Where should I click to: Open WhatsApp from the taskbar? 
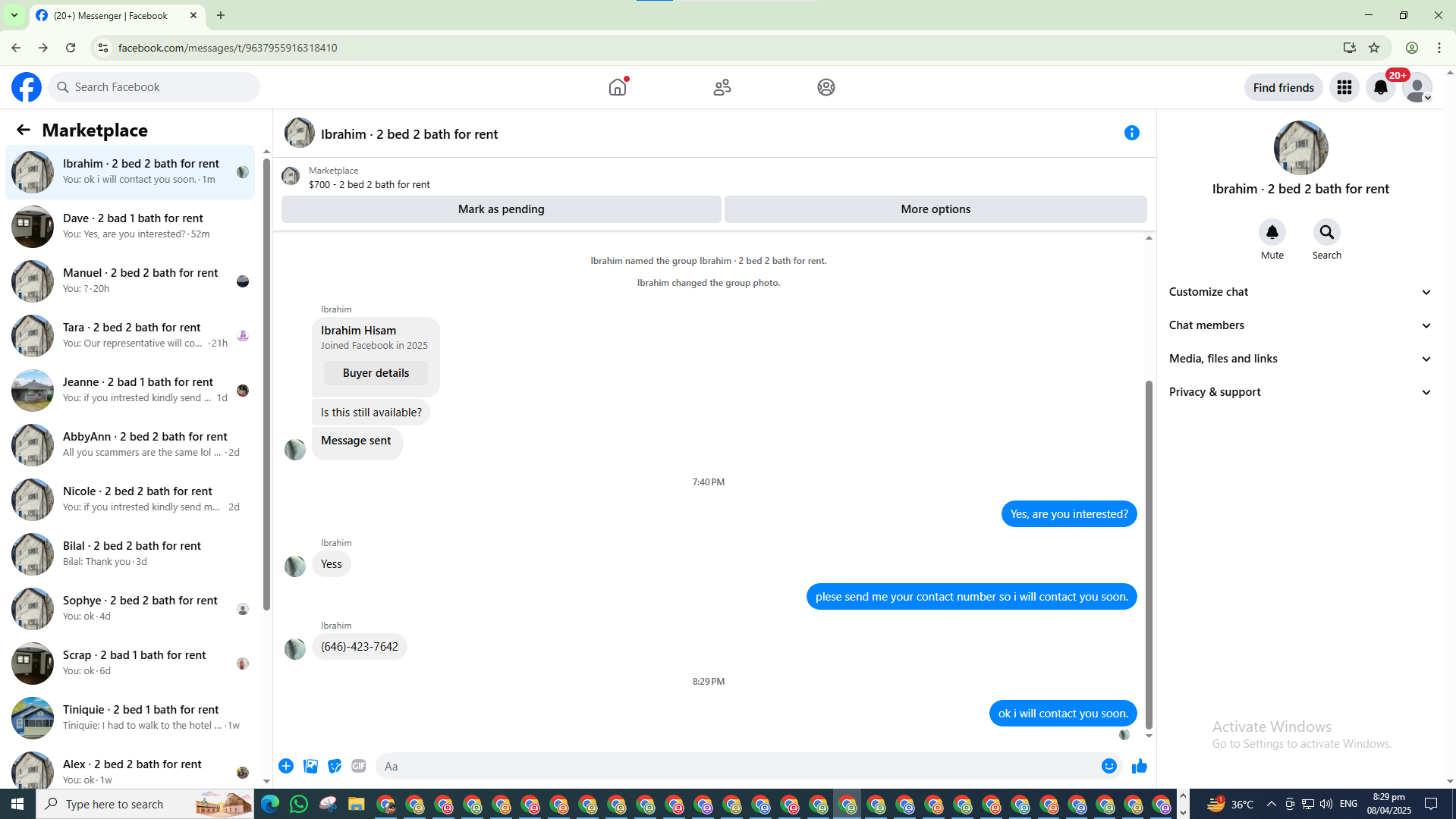(x=299, y=804)
